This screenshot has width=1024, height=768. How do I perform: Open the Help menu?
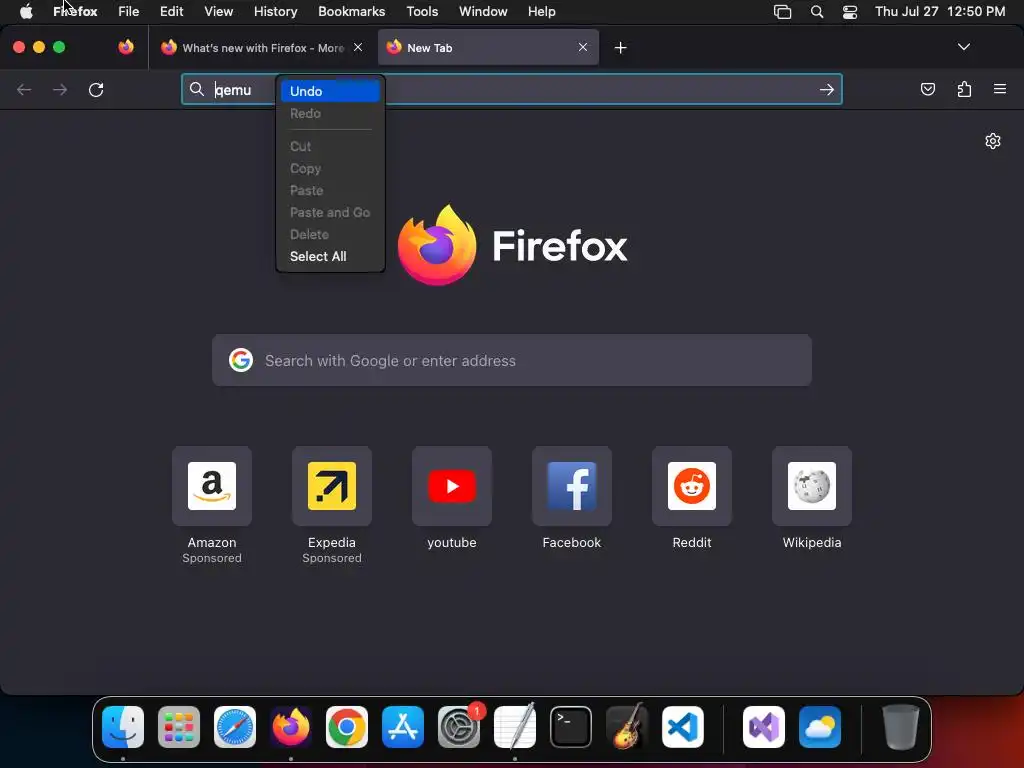click(x=541, y=12)
